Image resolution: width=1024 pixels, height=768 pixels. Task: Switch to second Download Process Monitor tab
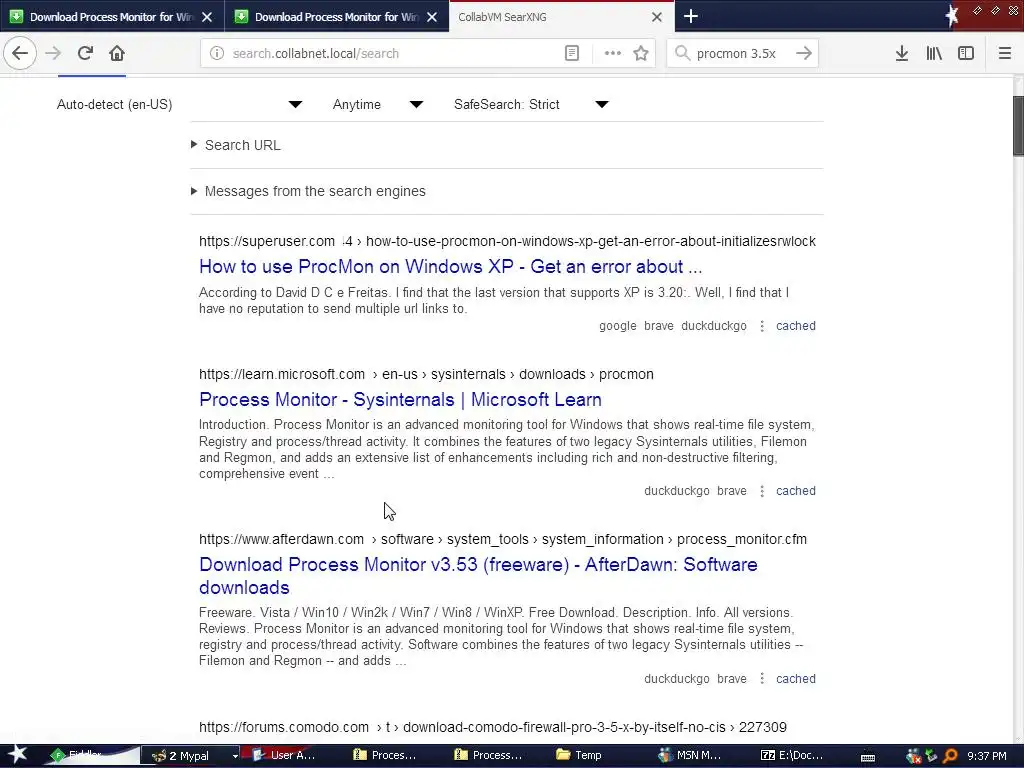[336, 16]
